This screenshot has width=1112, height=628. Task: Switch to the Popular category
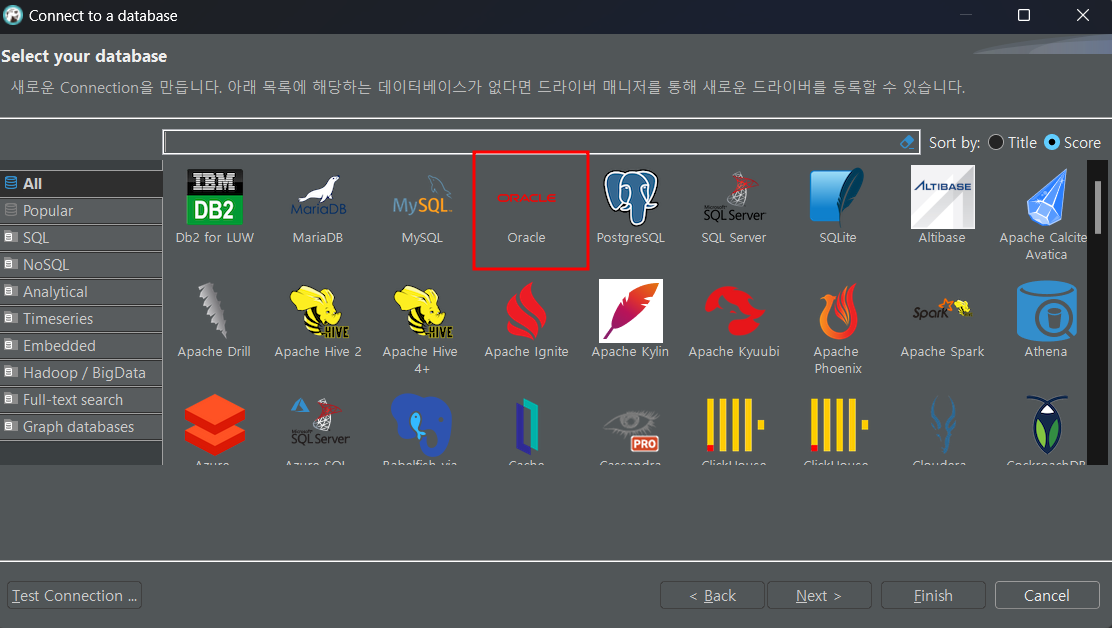(x=81, y=211)
